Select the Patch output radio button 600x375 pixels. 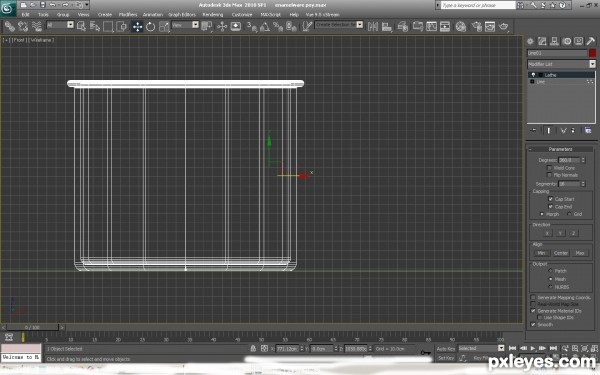[550, 271]
